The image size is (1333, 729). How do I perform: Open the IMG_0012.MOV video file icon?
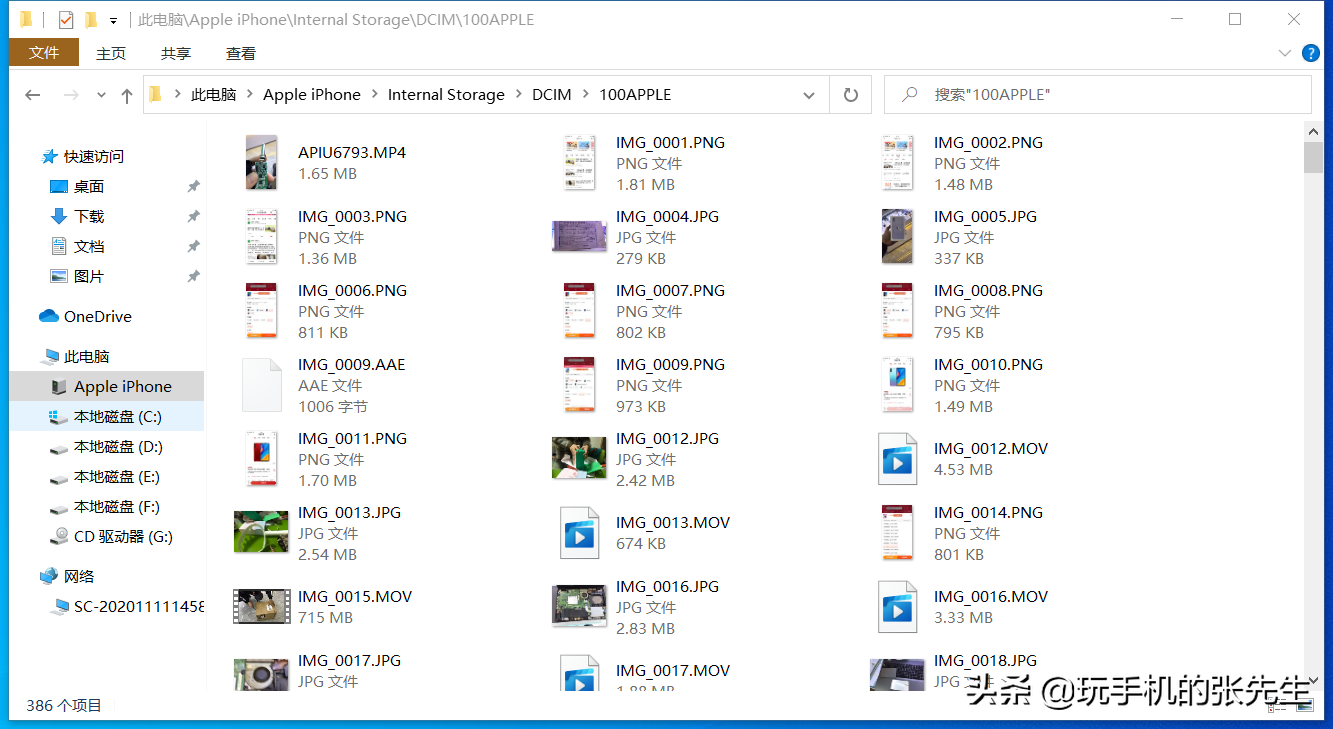pos(897,459)
